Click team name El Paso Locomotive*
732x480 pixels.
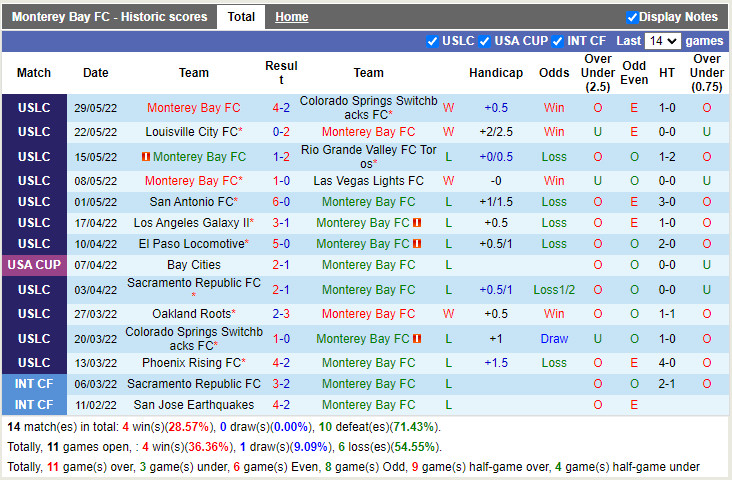[194, 244]
